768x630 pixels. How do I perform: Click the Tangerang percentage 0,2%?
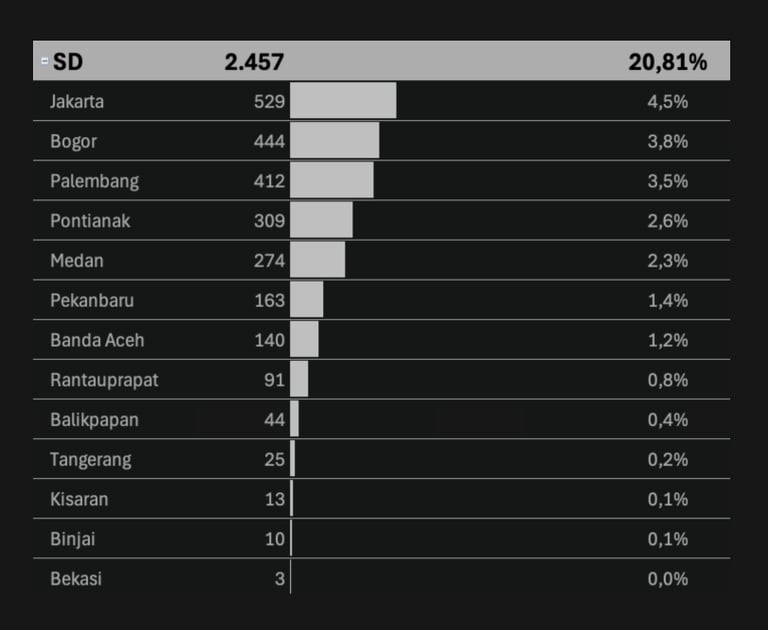click(x=668, y=460)
